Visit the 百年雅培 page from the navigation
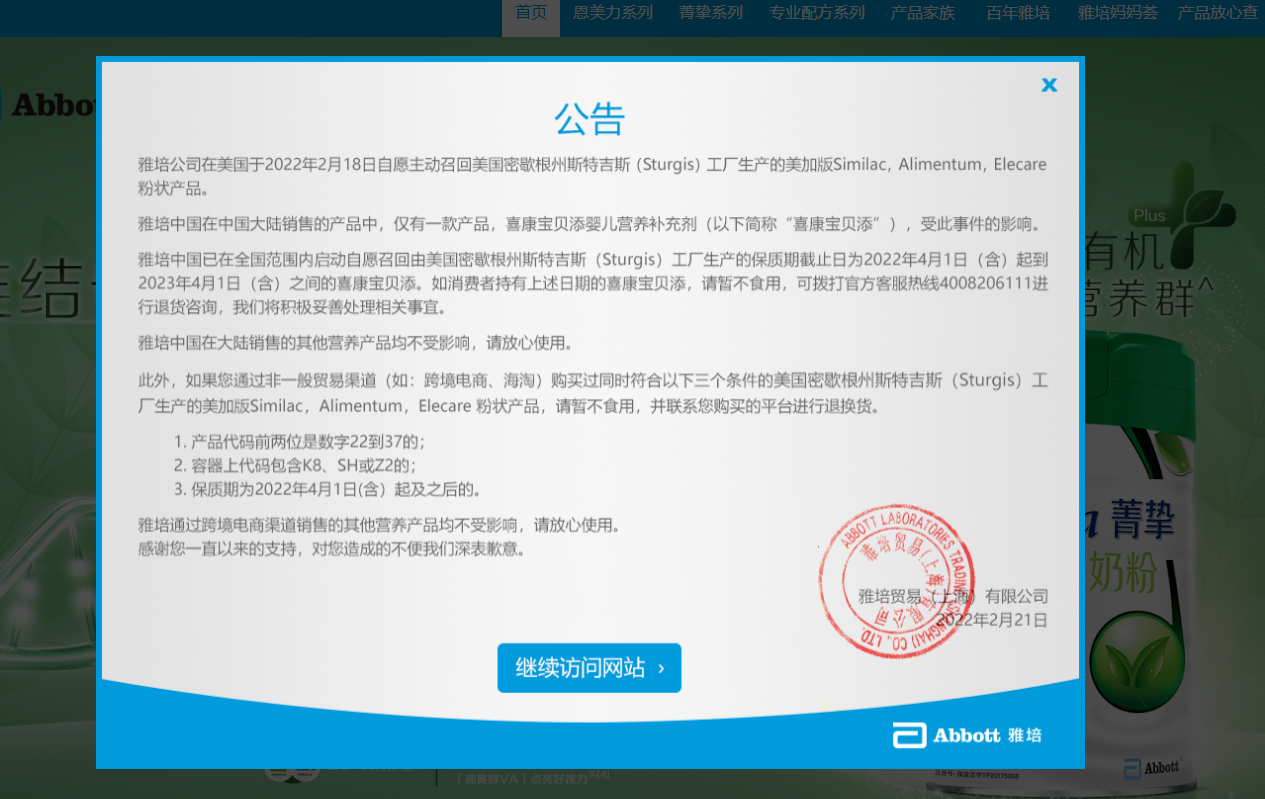Image resolution: width=1265 pixels, height=799 pixels. point(1018,13)
